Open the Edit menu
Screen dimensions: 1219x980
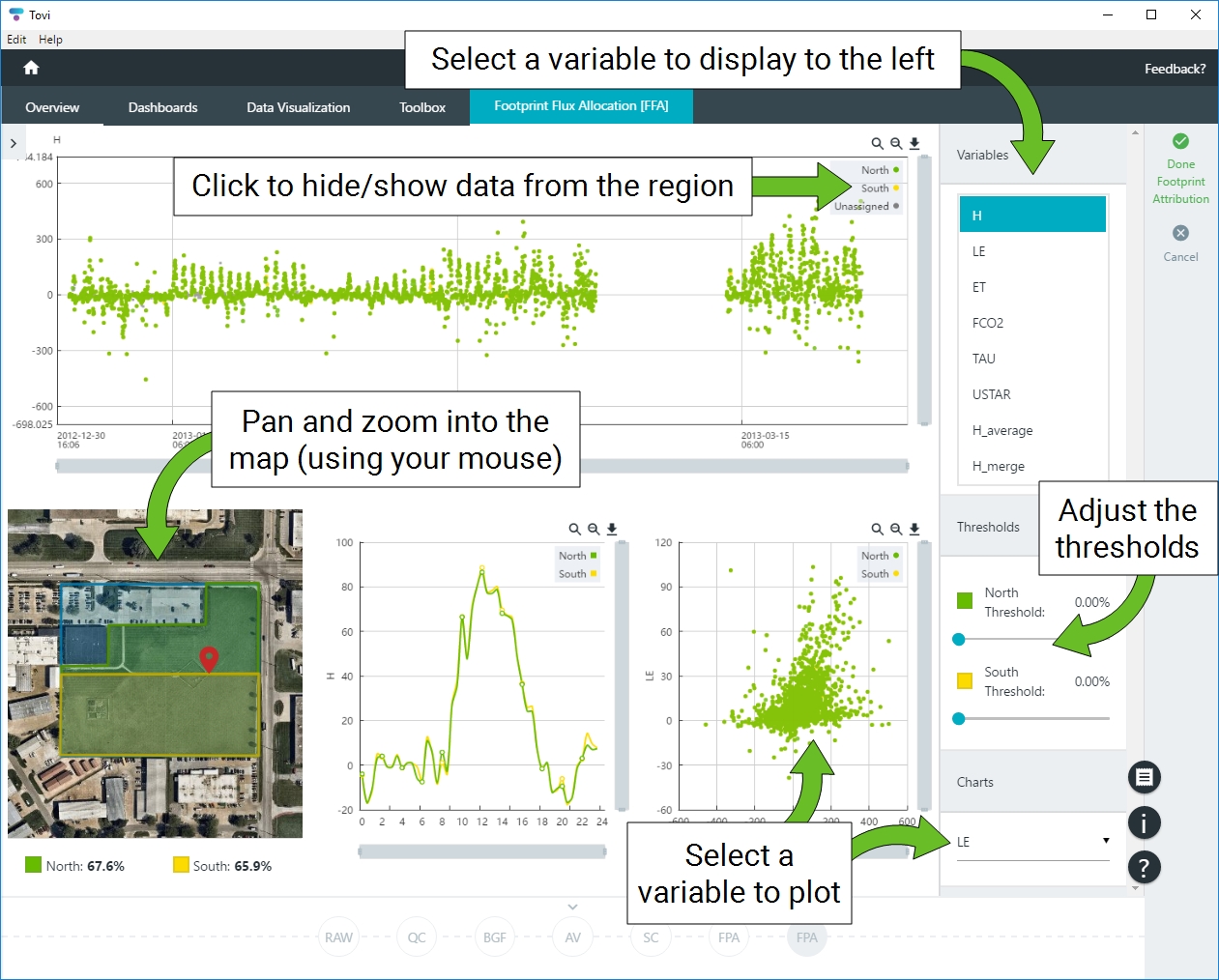point(16,40)
